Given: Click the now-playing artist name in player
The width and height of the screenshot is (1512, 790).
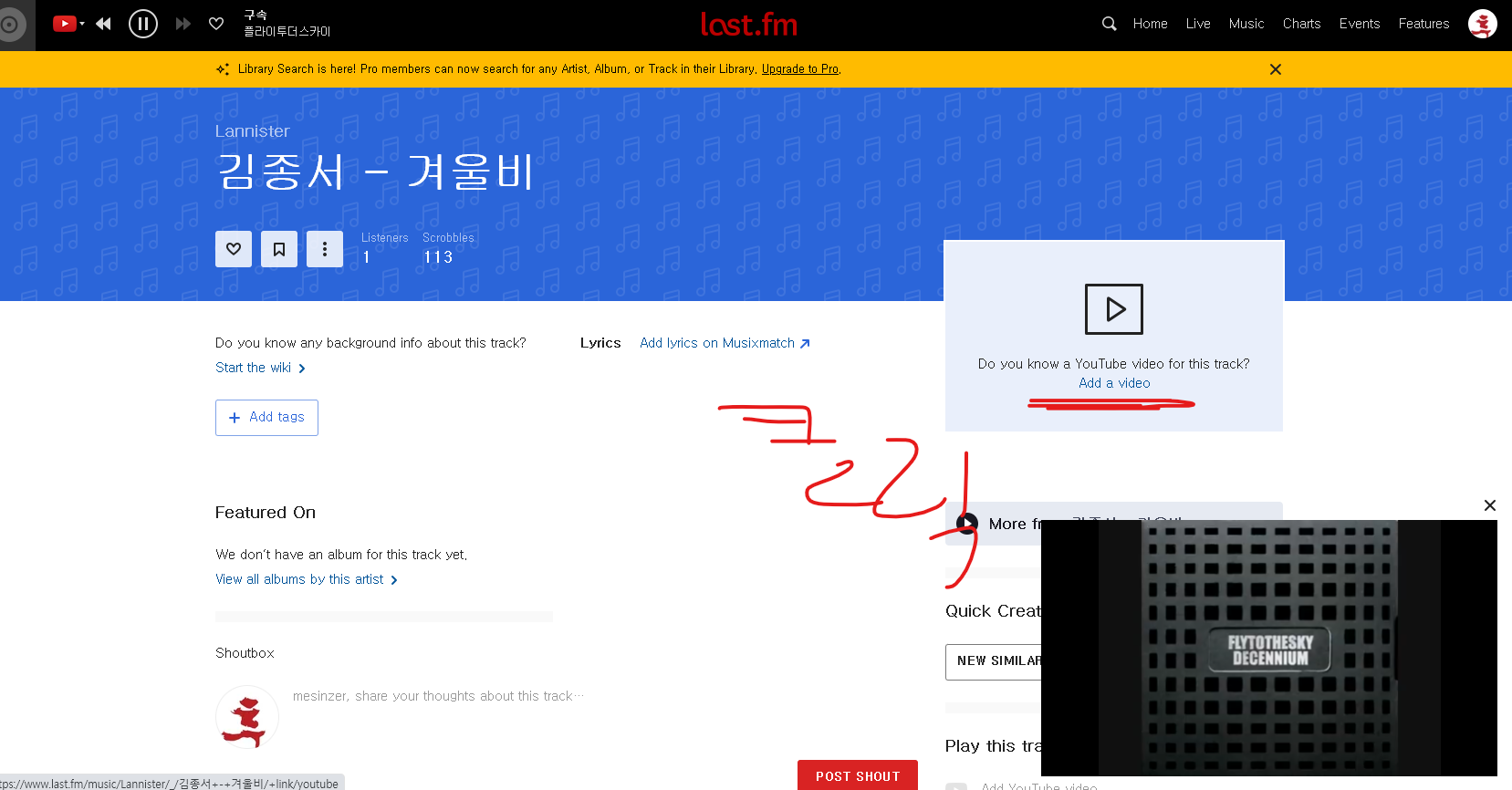Looking at the screenshot, I should tap(287, 32).
